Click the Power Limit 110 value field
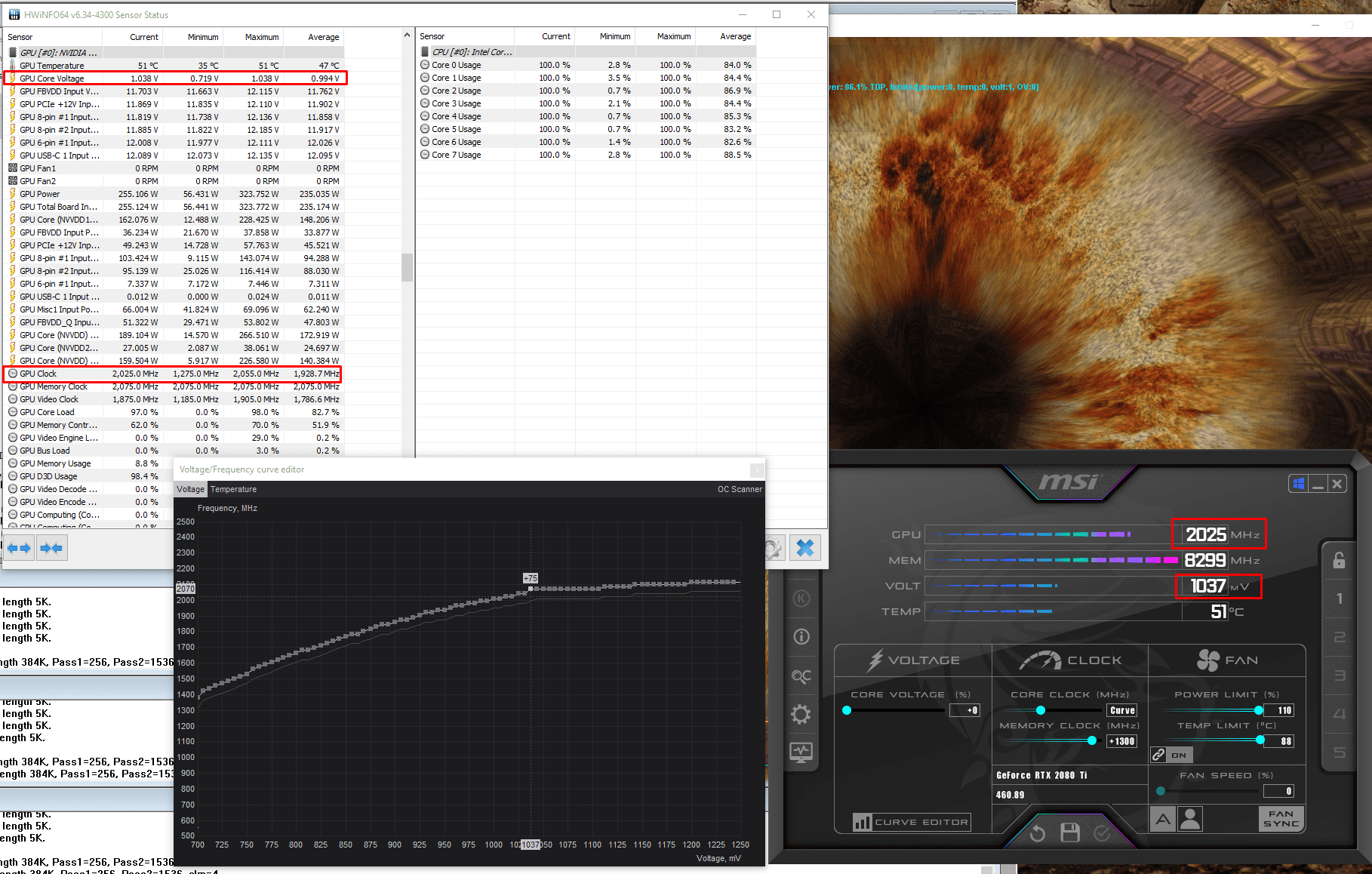The width and height of the screenshot is (1372, 874). (1281, 710)
